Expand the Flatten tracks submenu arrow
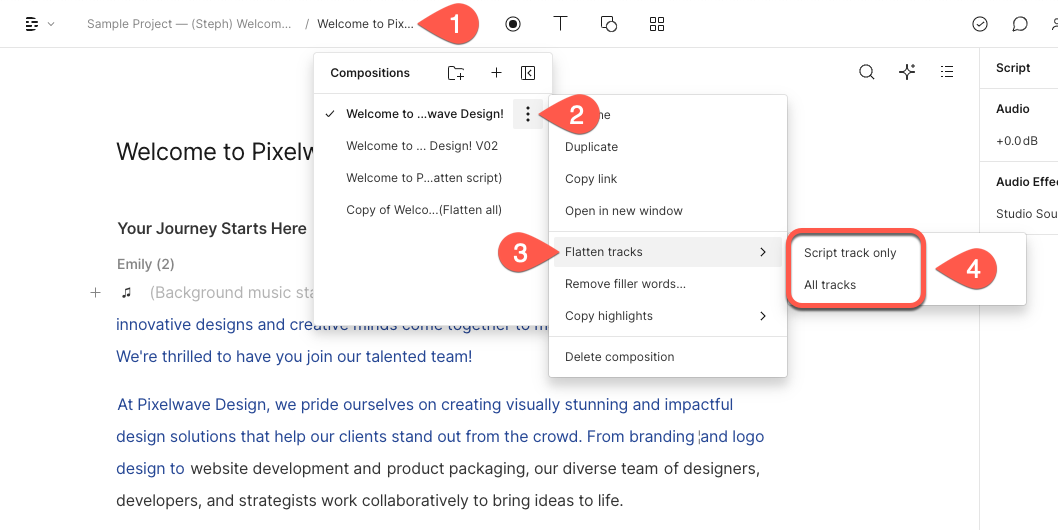Viewport: 1058px width, 530px height. tap(763, 252)
